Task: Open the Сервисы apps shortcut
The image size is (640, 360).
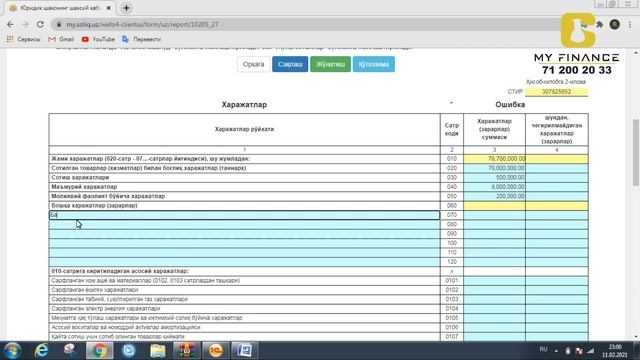Action: pos(23,39)
